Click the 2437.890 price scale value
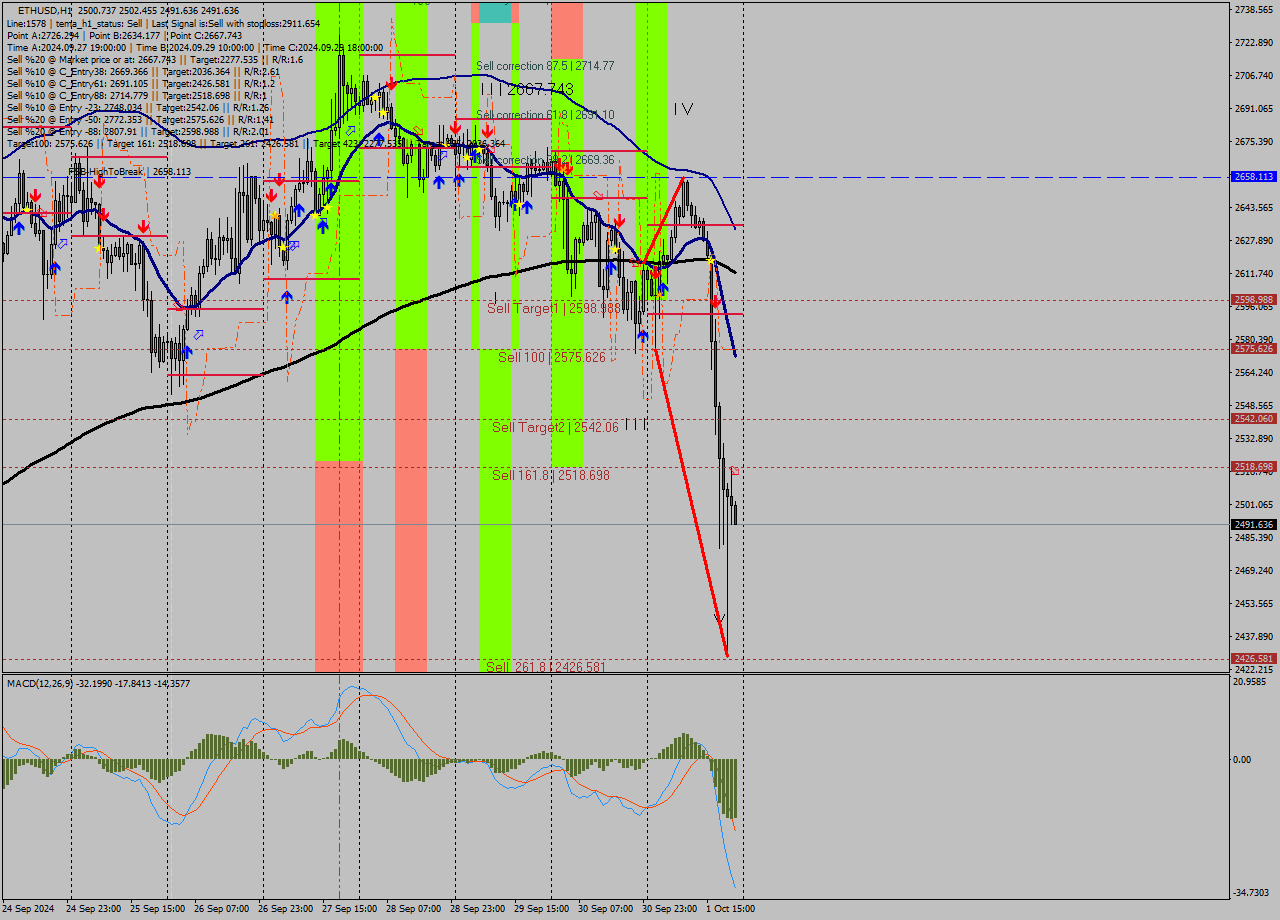This screenshot has width=1280, height=920. click(x=1254, y=636)
